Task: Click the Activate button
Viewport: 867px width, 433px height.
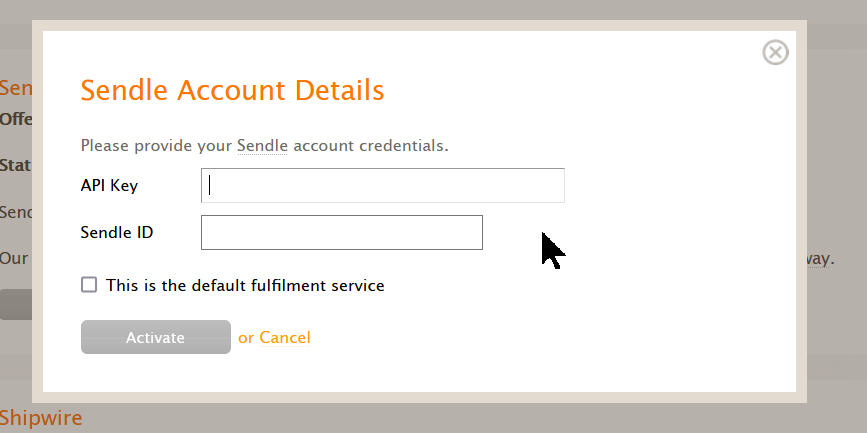Action: click(156, 337)
